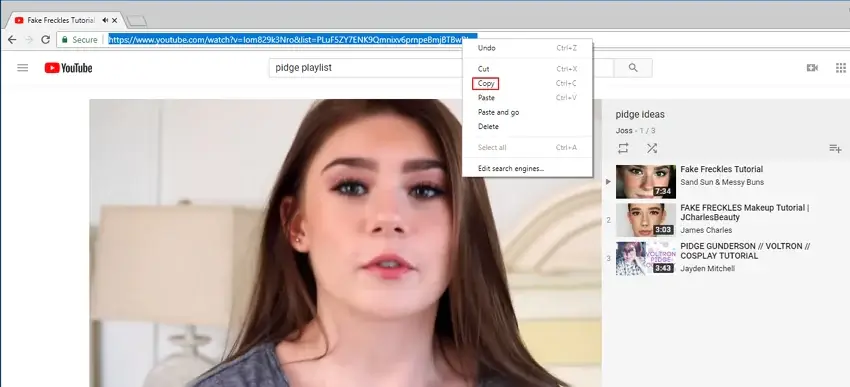Click the save playlist add icon
Screen dimensions: 850x387
[835, 148]
